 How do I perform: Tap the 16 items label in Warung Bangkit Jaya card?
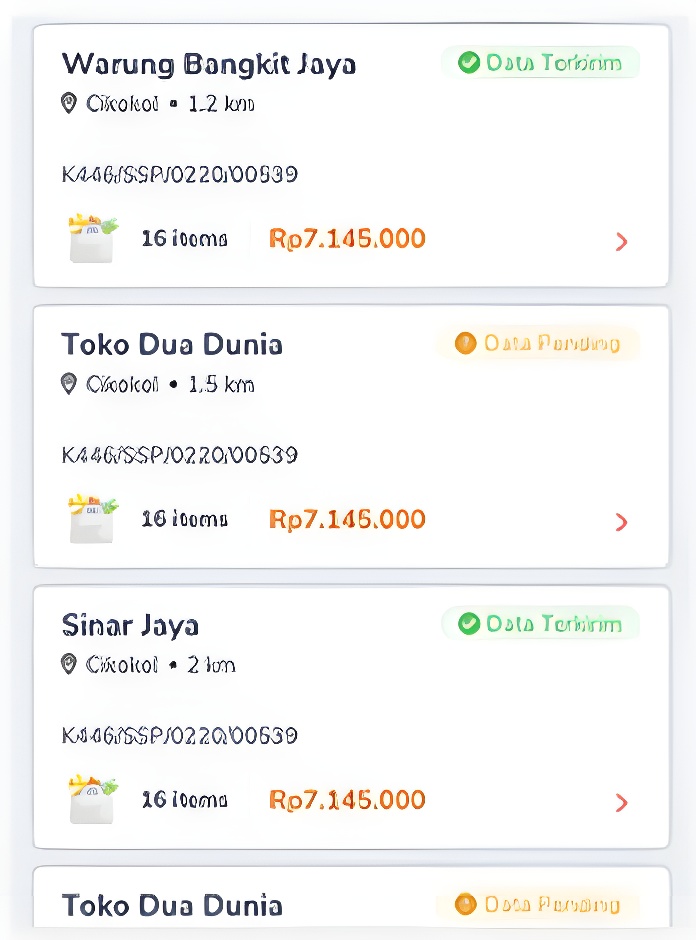(x=184, y=239)
